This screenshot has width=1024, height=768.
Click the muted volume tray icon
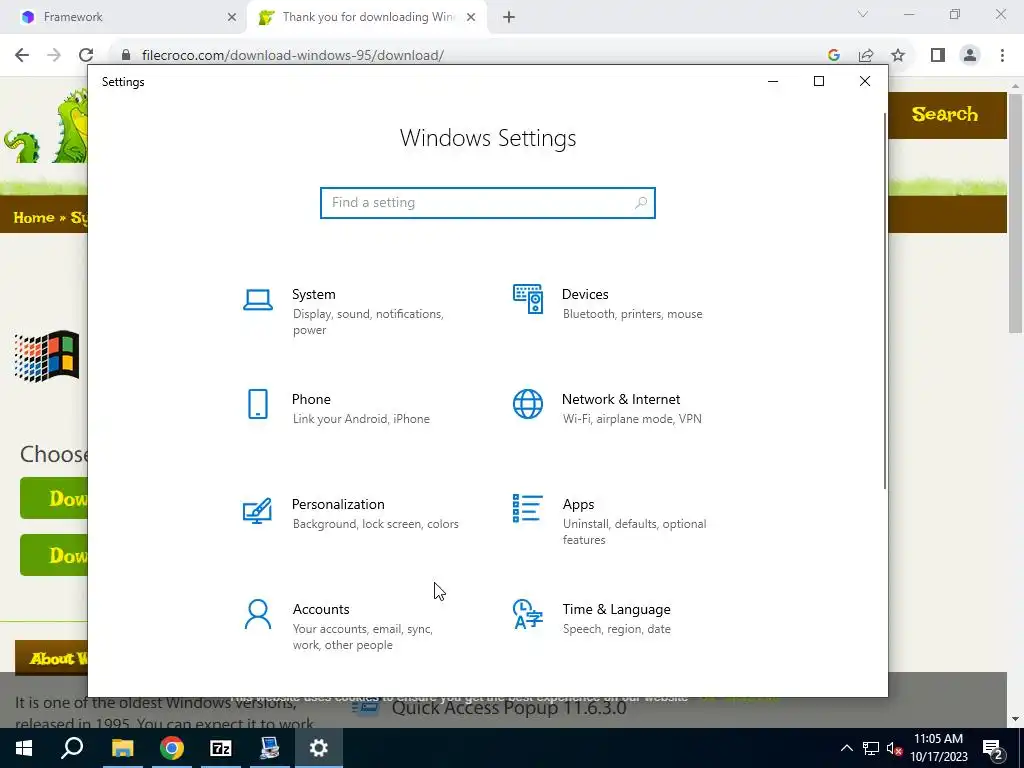(x=894, y=748)
